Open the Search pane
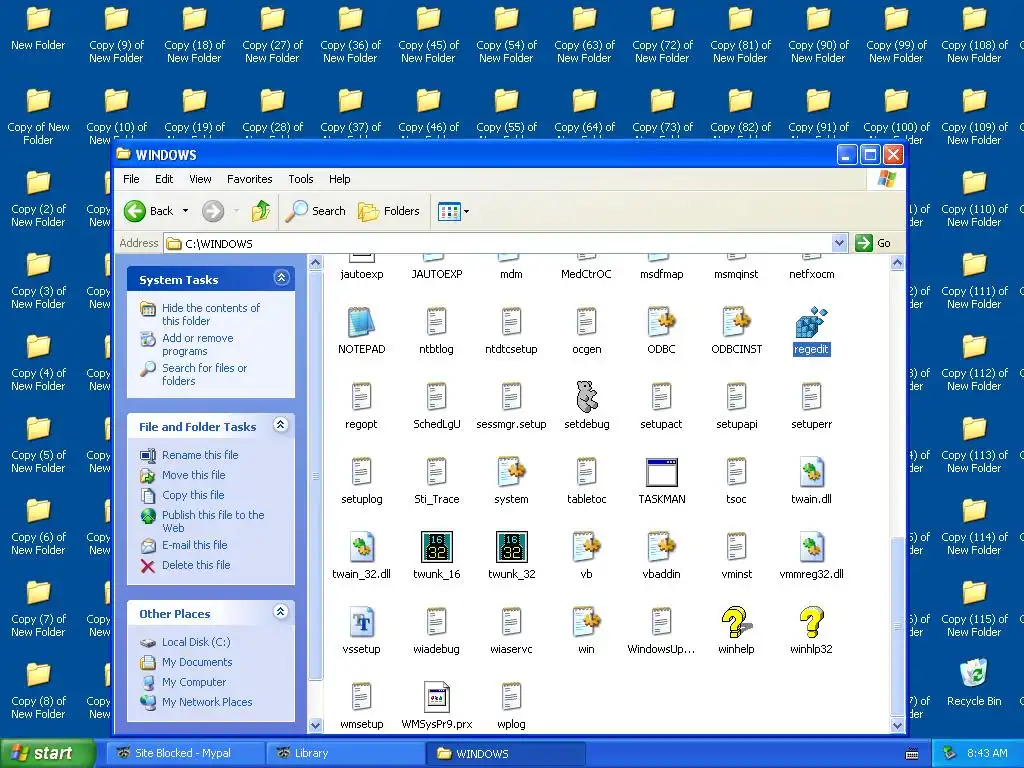 point(316,211)
